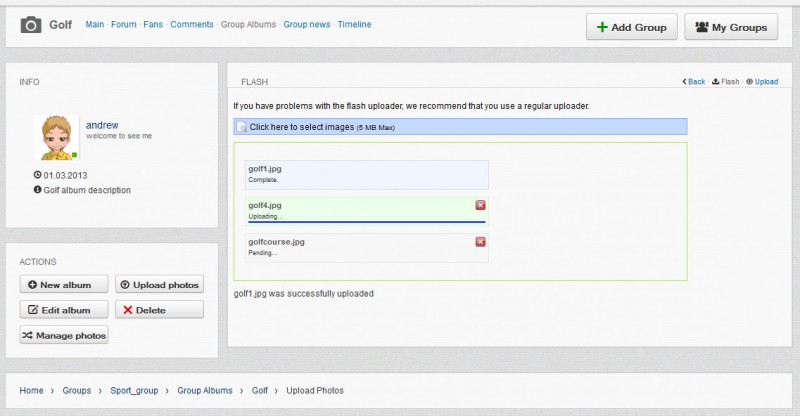Click the Edit album button
Viewport: 800px width, 416px height.
pos(64,310)
